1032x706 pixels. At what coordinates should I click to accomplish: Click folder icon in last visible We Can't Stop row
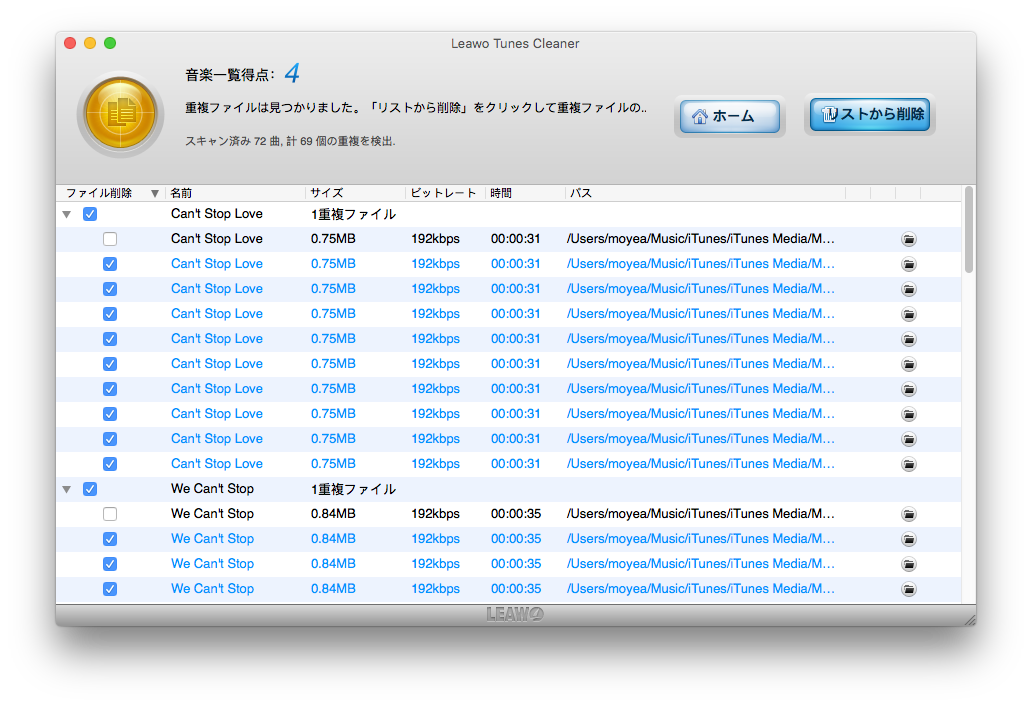pos(908,589)
